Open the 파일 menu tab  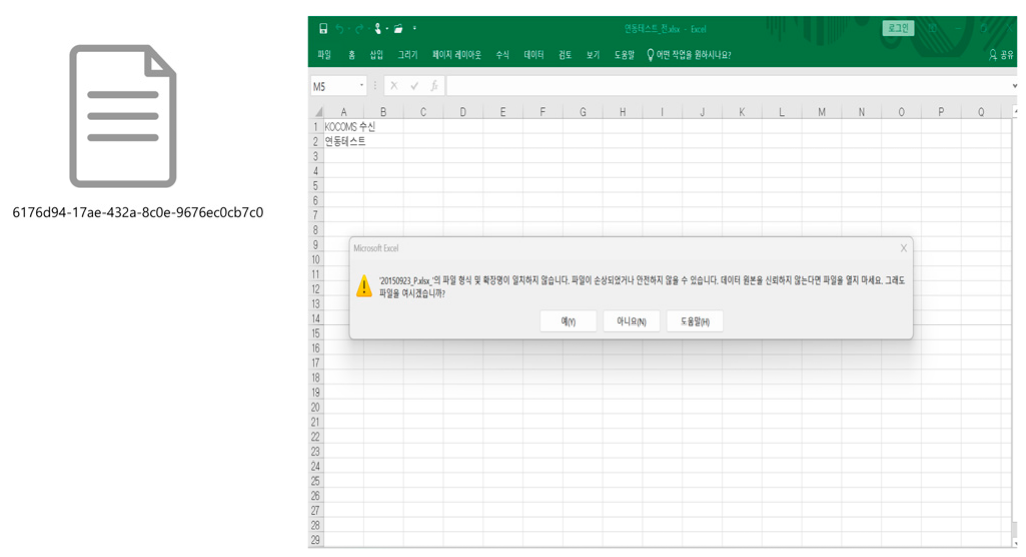(324, 56)
